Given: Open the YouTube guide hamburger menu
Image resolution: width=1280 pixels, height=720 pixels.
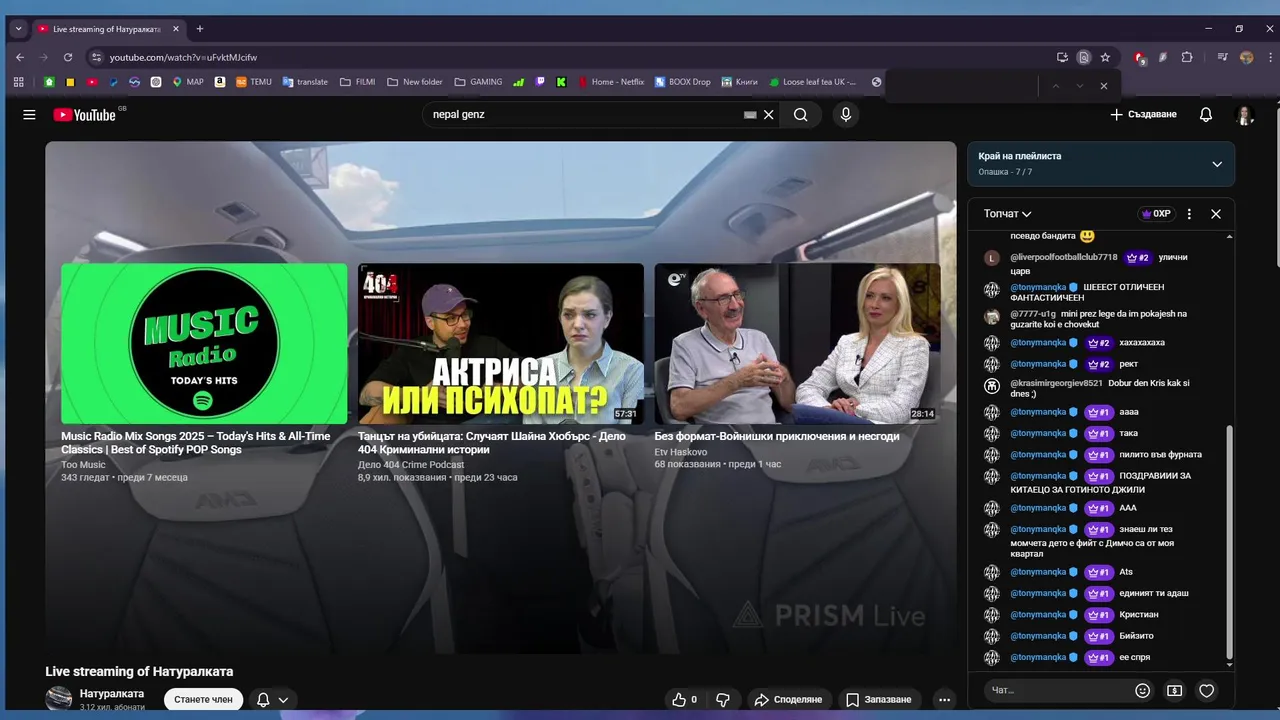Looking at the screenshot, I should tap(29, 115).
